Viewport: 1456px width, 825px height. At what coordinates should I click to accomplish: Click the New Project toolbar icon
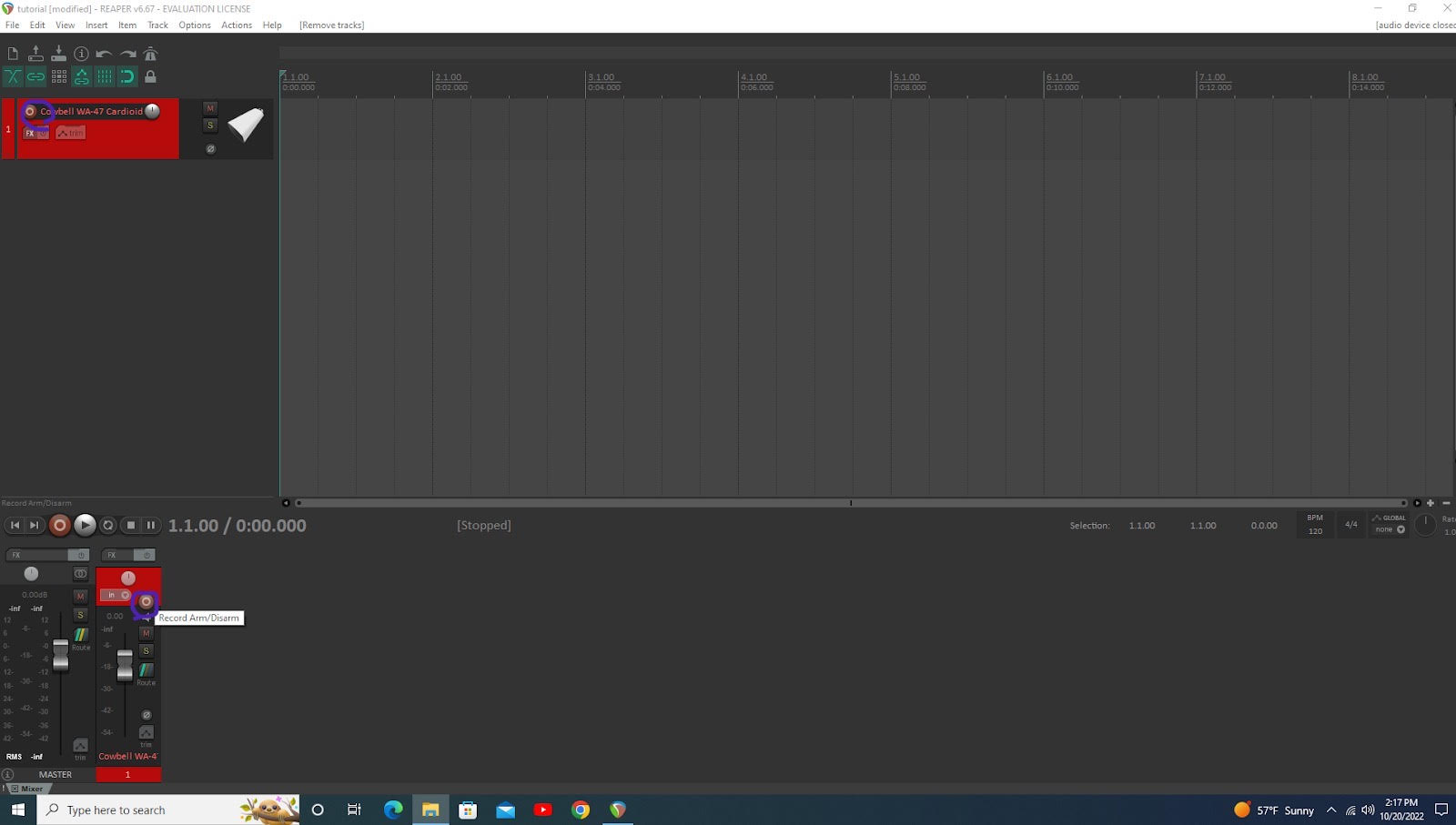(x=13, y=54)
